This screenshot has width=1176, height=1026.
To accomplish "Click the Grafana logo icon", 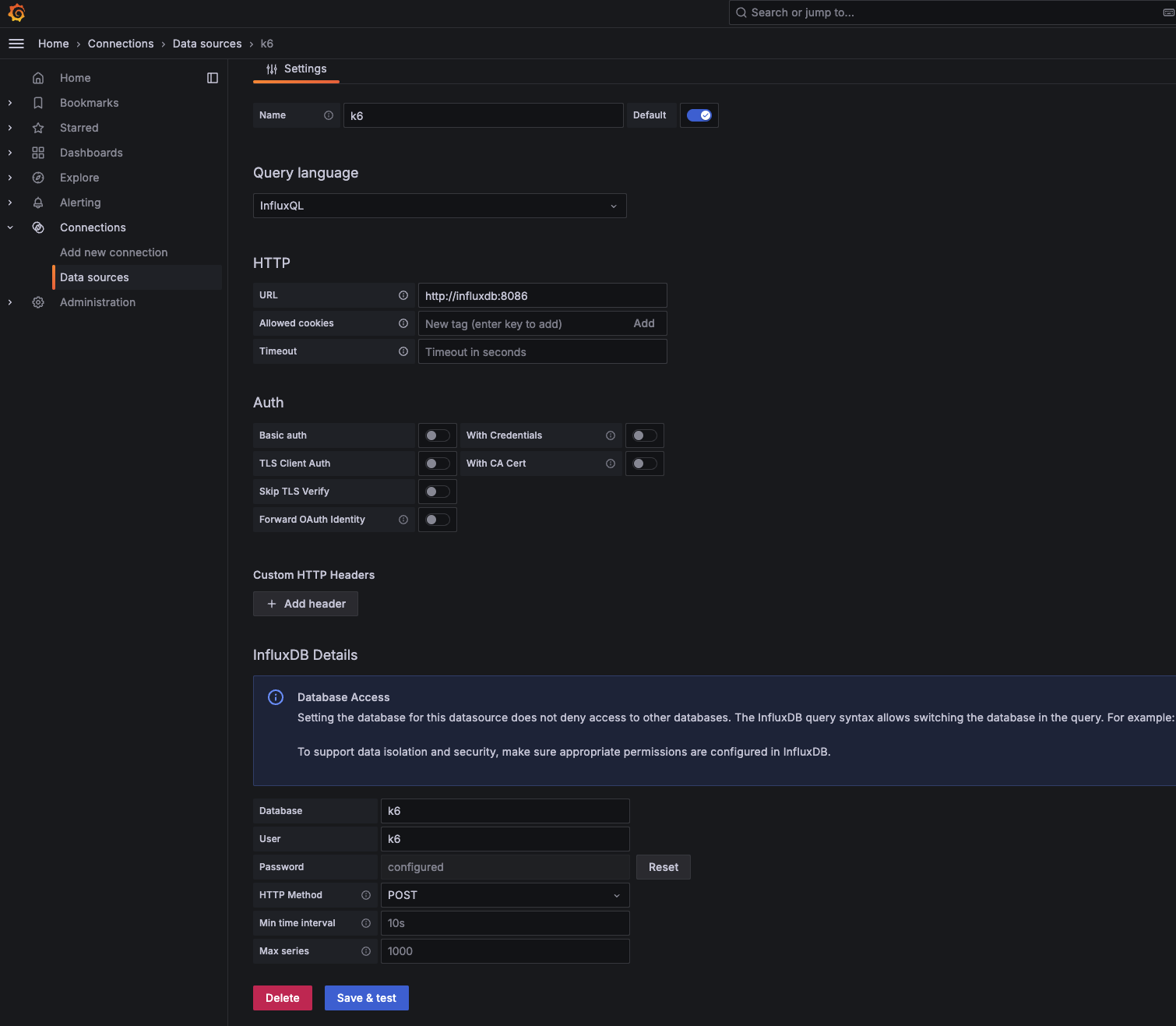I will (x=16, y=13).
